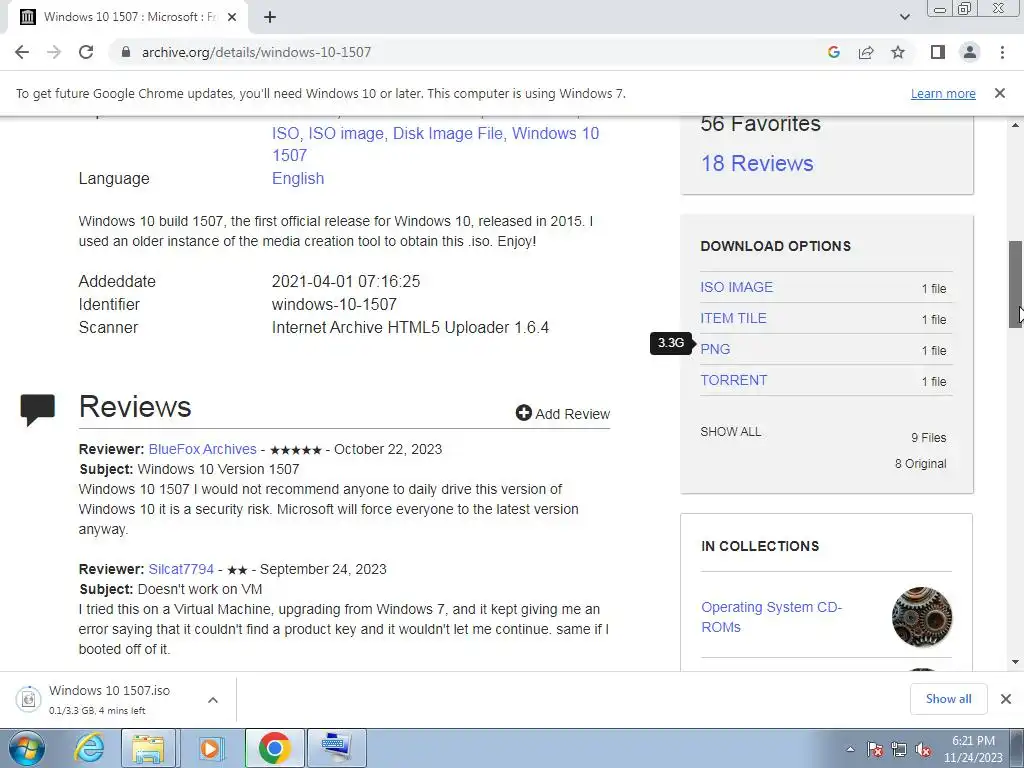Switch to the Windows 10 1507 tab
This screenshot has width=1024, height=768.
128,17
